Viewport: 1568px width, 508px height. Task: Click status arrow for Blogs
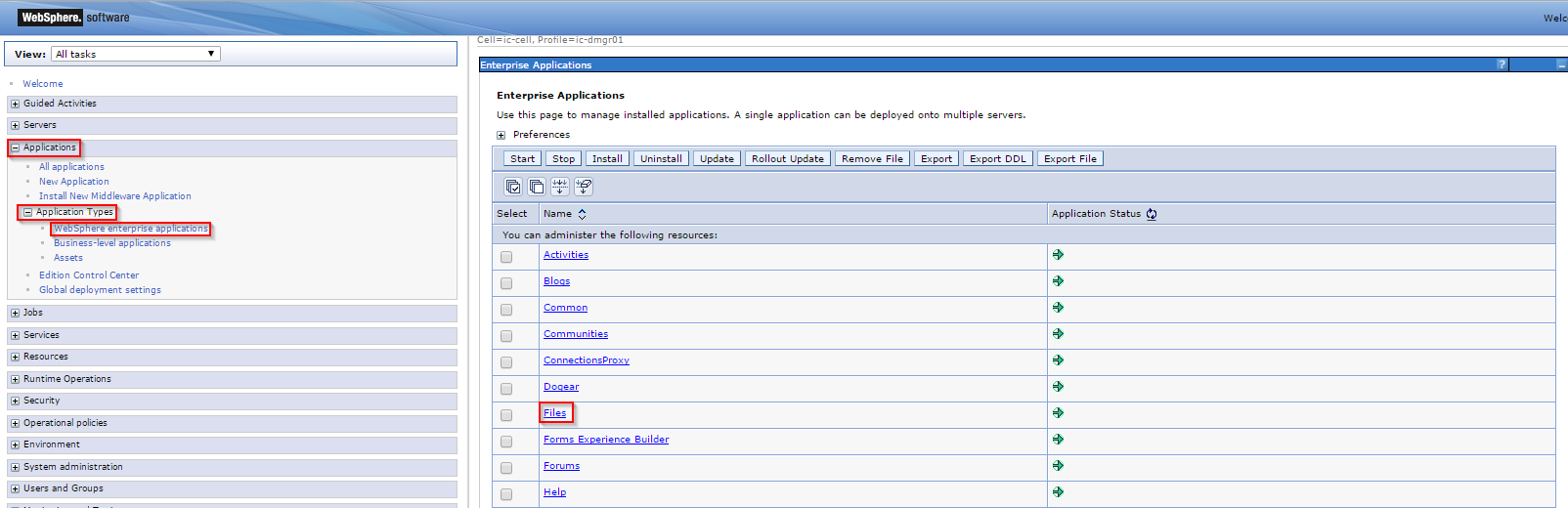click(1058, 280)
